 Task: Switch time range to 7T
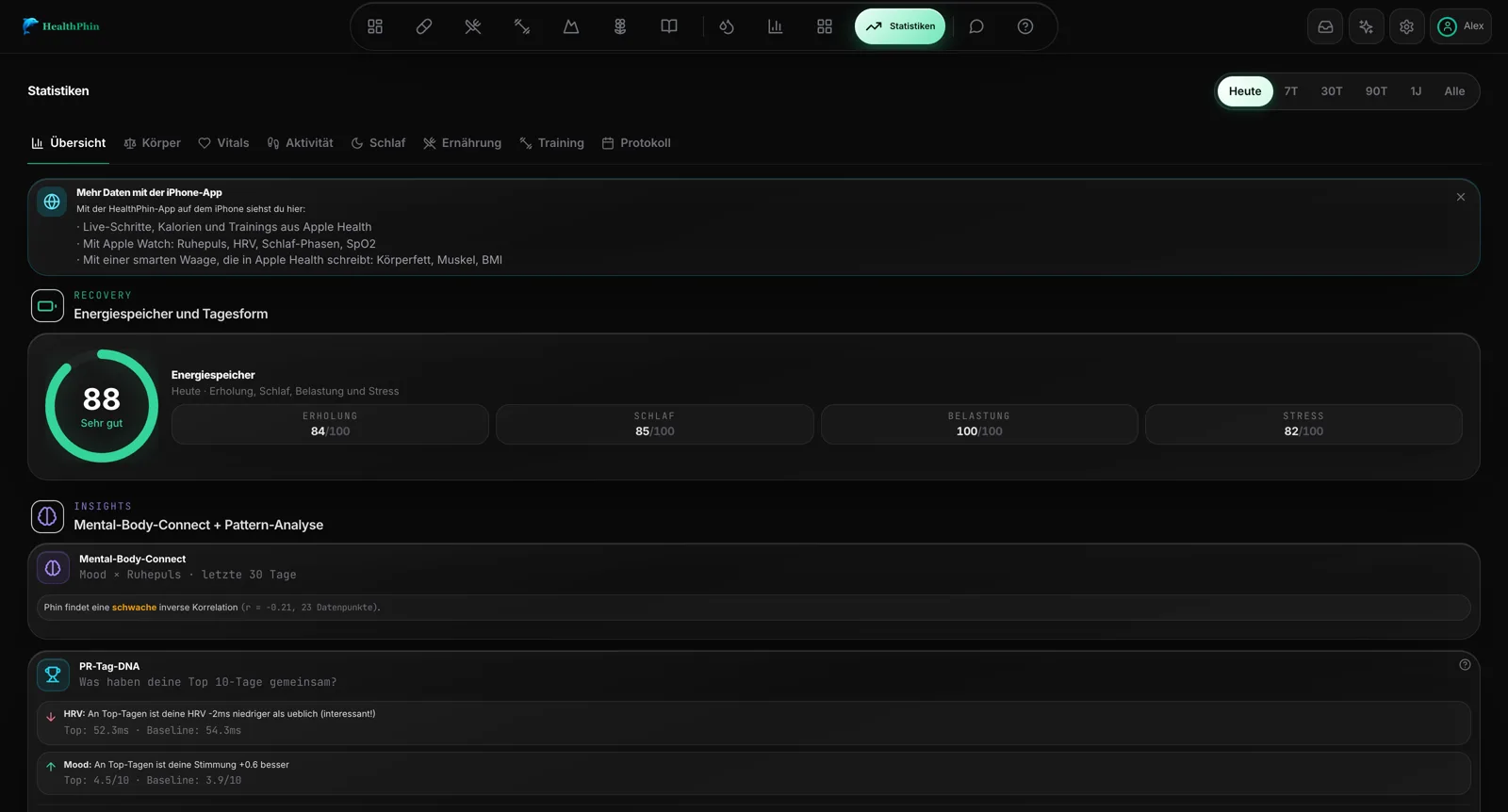(x=1291, y=91)
